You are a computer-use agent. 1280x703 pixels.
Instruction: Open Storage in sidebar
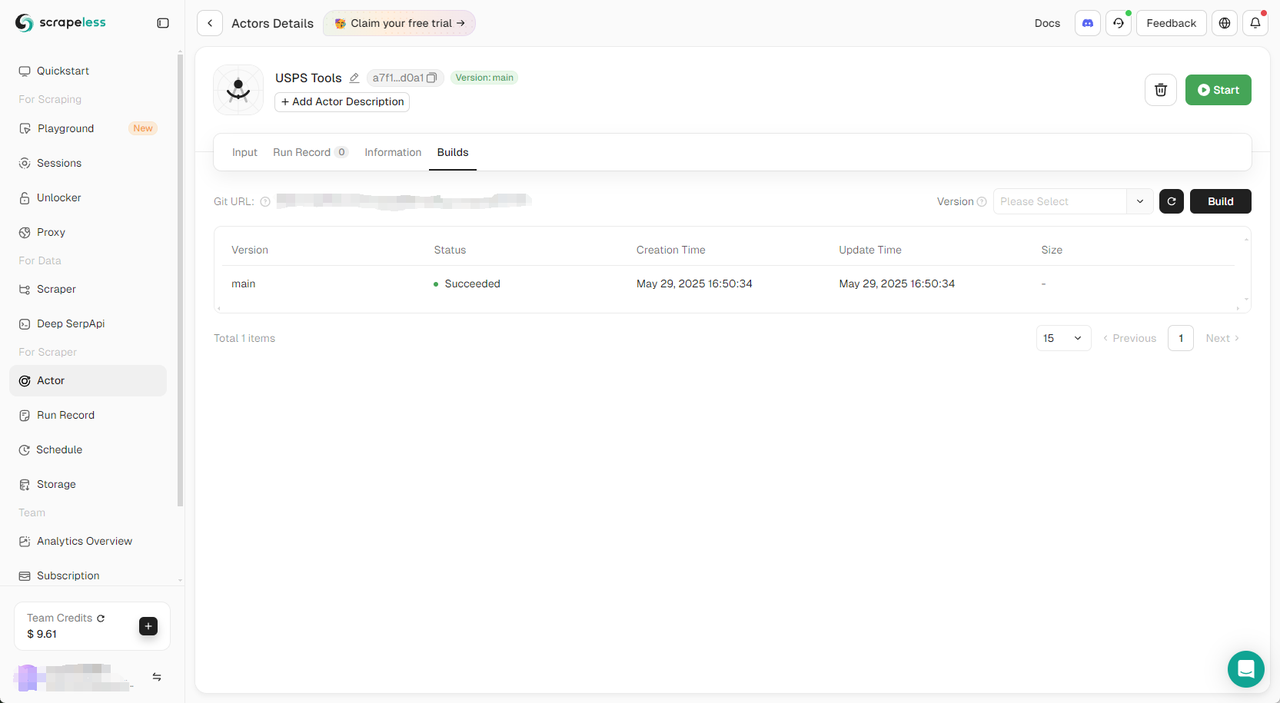(x=88, y=484)
